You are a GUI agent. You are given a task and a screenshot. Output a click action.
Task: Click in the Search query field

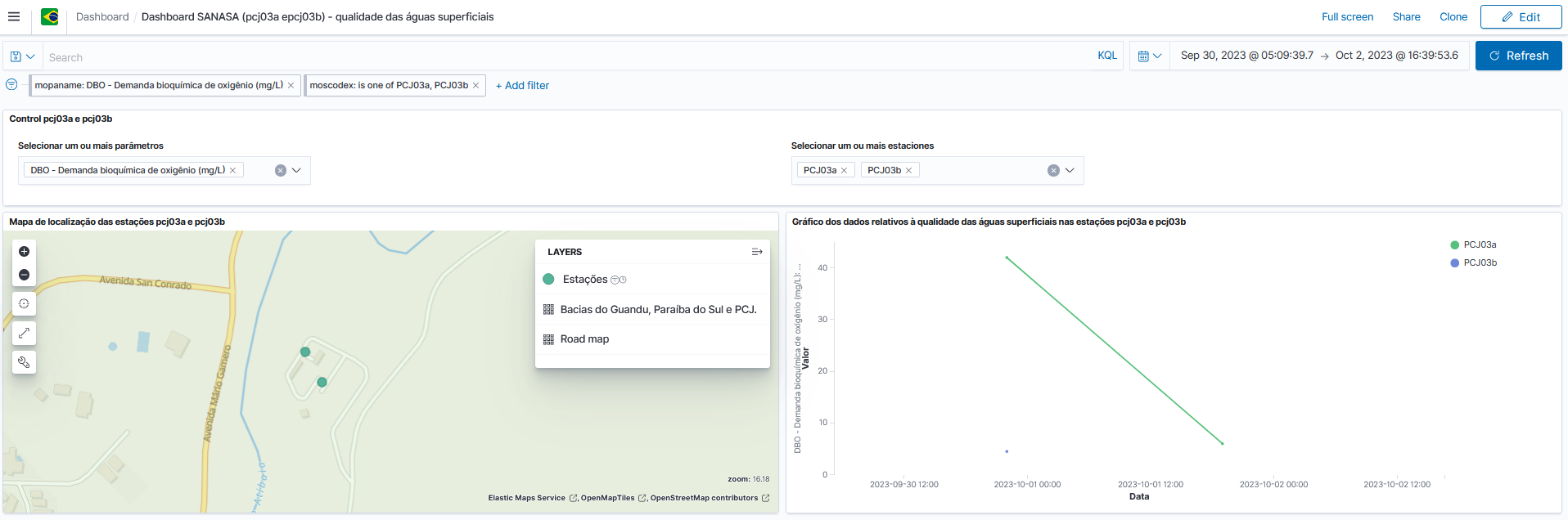click(565, 57)
